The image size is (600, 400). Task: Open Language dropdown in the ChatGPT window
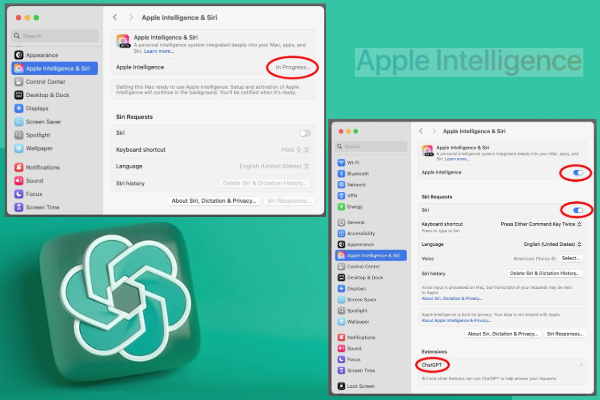tap(553, 244)
